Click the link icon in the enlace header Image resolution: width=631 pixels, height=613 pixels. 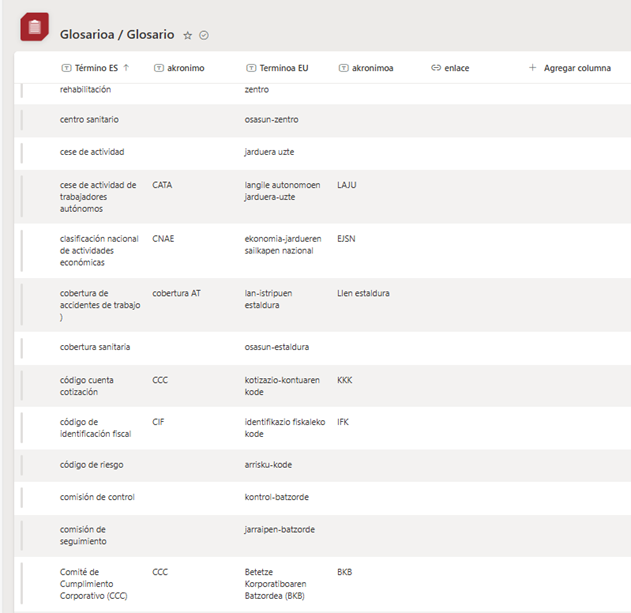[436, 68]
